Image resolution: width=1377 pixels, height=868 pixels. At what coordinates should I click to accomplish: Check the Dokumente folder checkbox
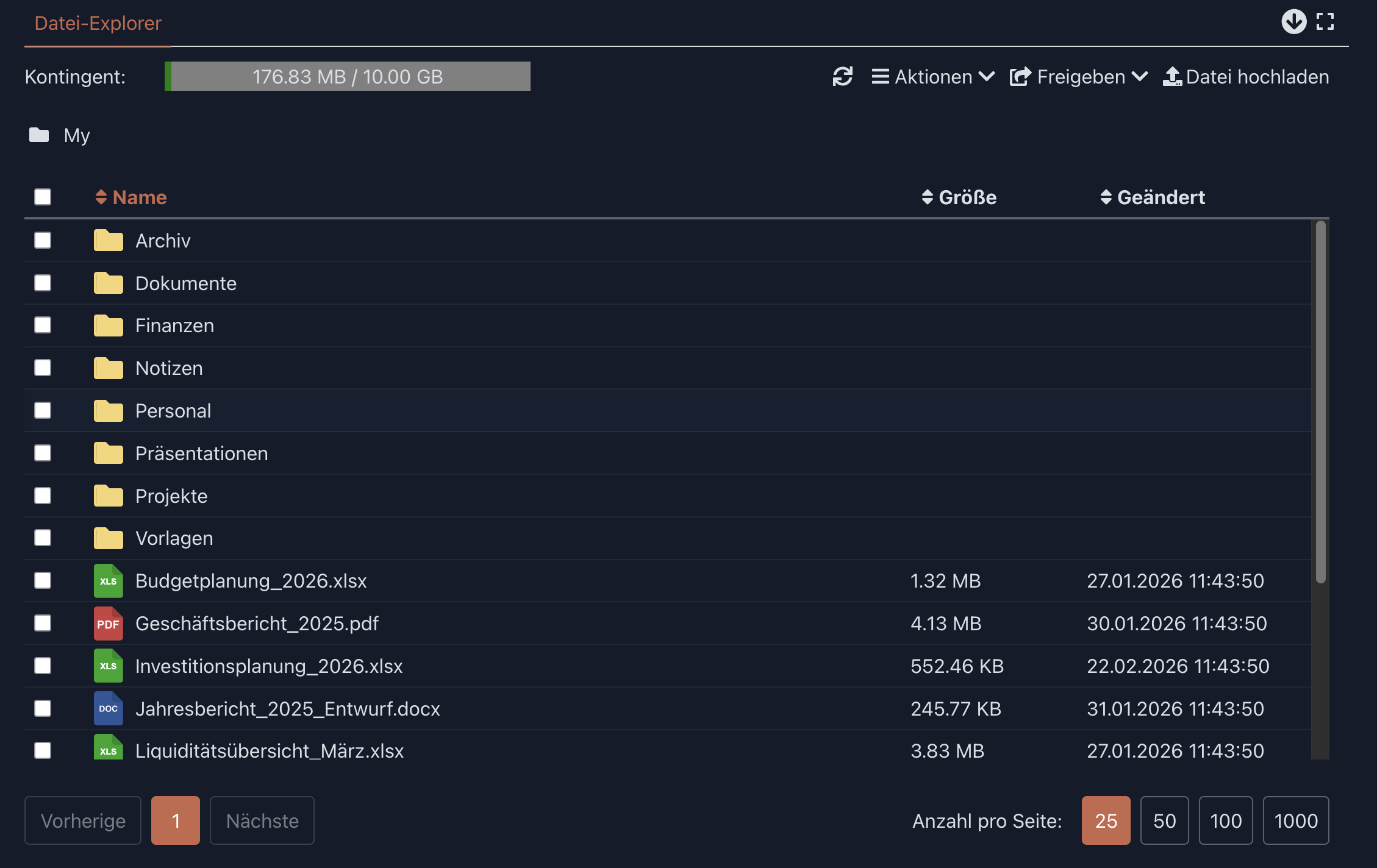[43, 283]
